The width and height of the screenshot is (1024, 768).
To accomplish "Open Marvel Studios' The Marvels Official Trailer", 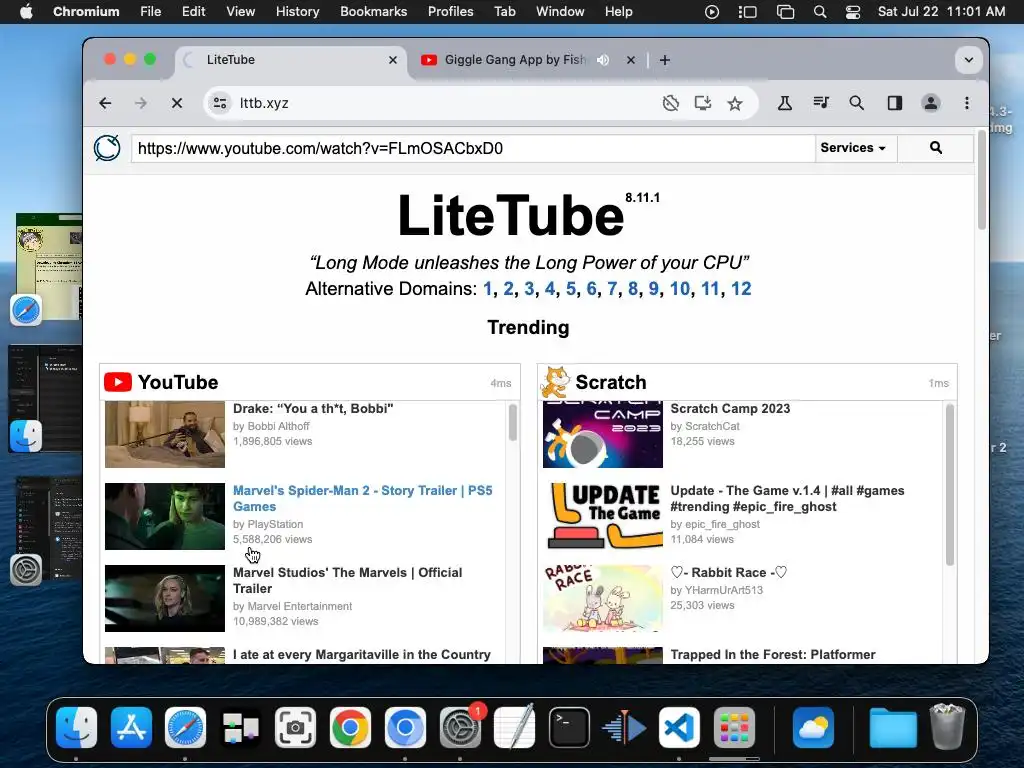I will (x=347, y=581).
